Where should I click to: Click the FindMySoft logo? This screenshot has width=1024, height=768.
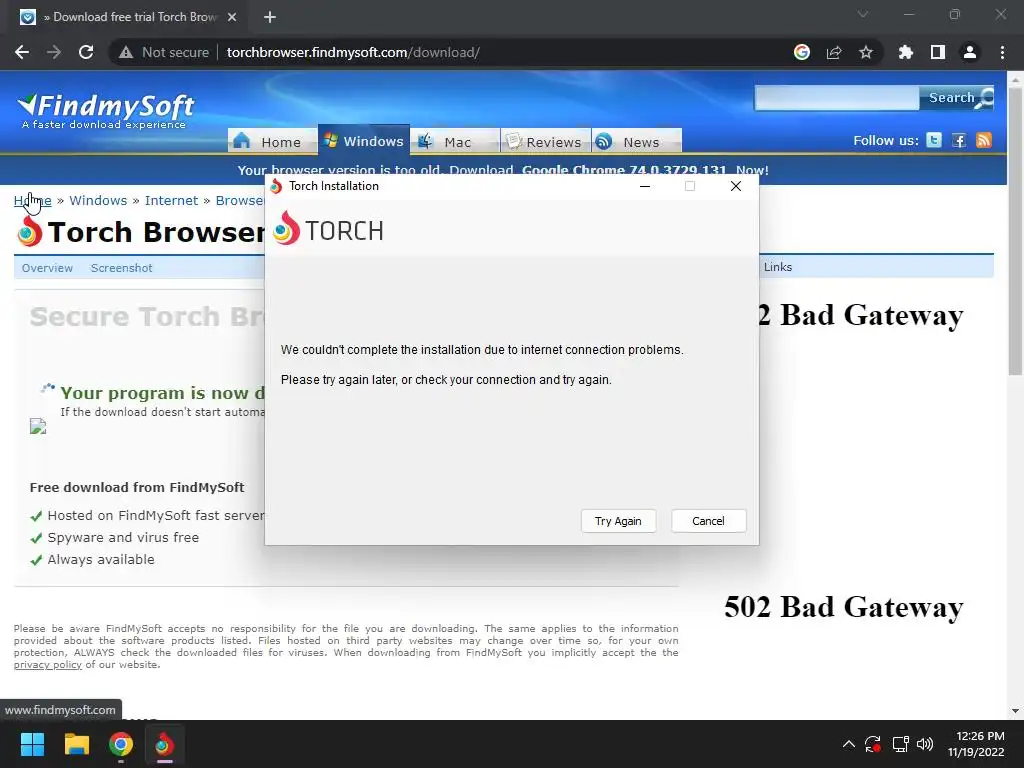(106, 110)
